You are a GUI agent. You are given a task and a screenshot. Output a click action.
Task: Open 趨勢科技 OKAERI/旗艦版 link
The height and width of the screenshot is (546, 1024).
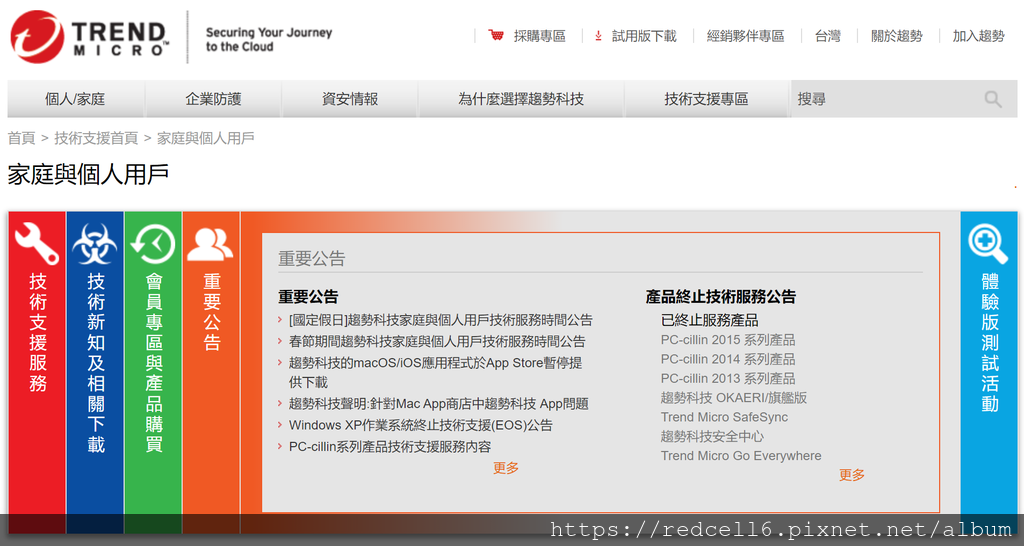point(733,398)
